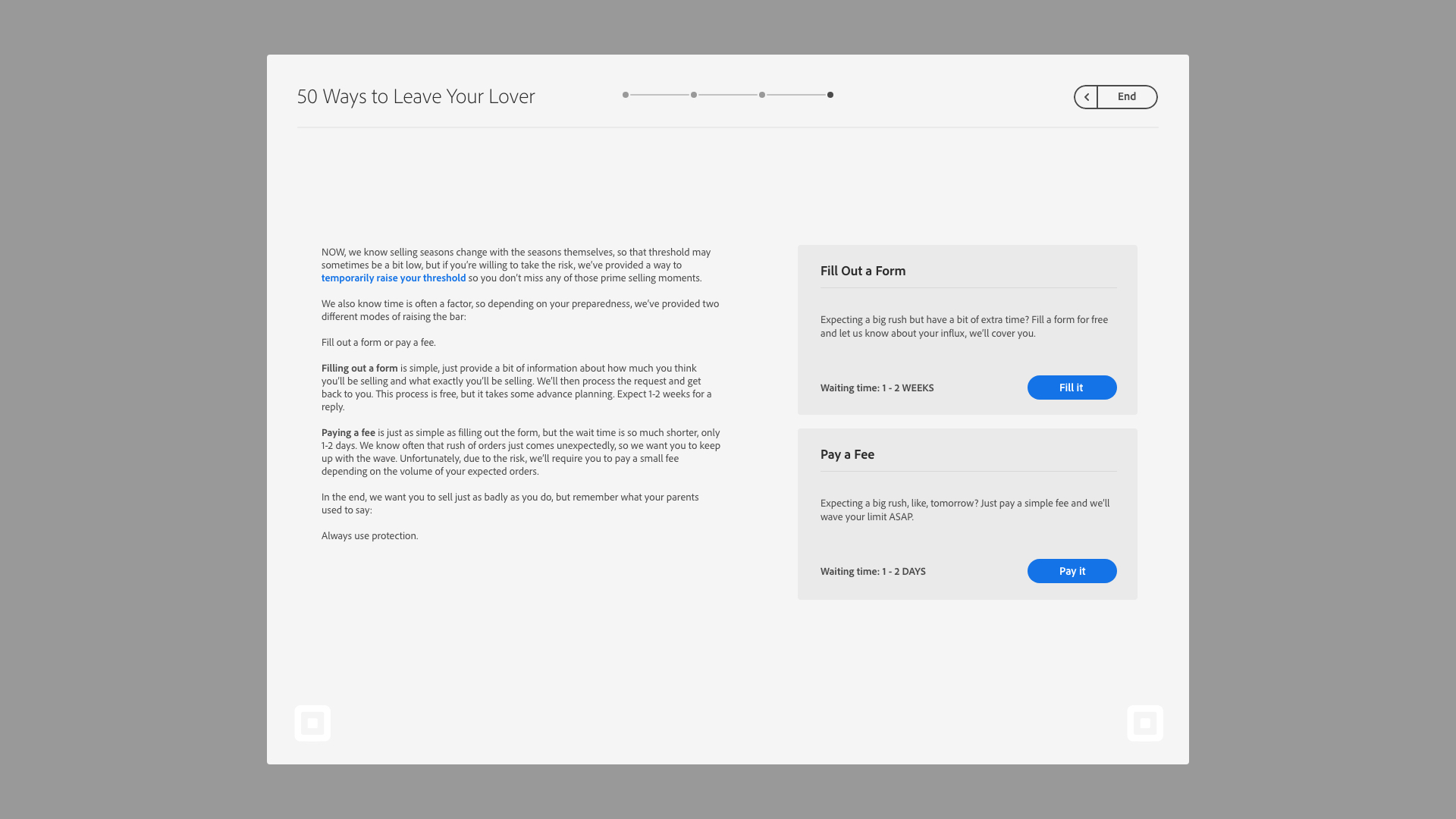The image size is (1456, 819).
Task: Click the Expecting a big rush, like, tomorrow description
Action: click(965, 510)
